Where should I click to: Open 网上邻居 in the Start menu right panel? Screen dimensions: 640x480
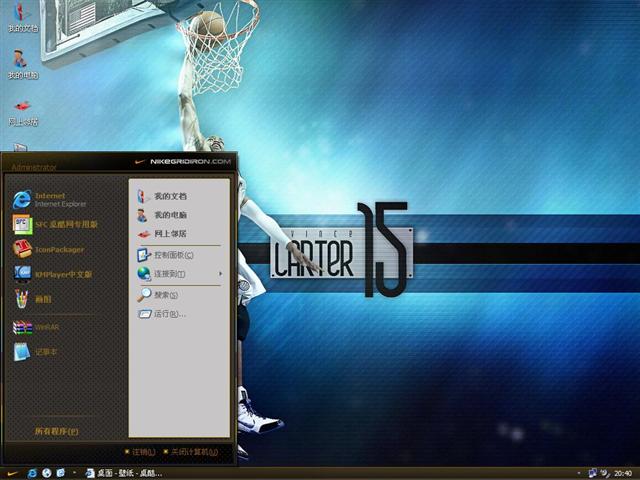[162, 234]
